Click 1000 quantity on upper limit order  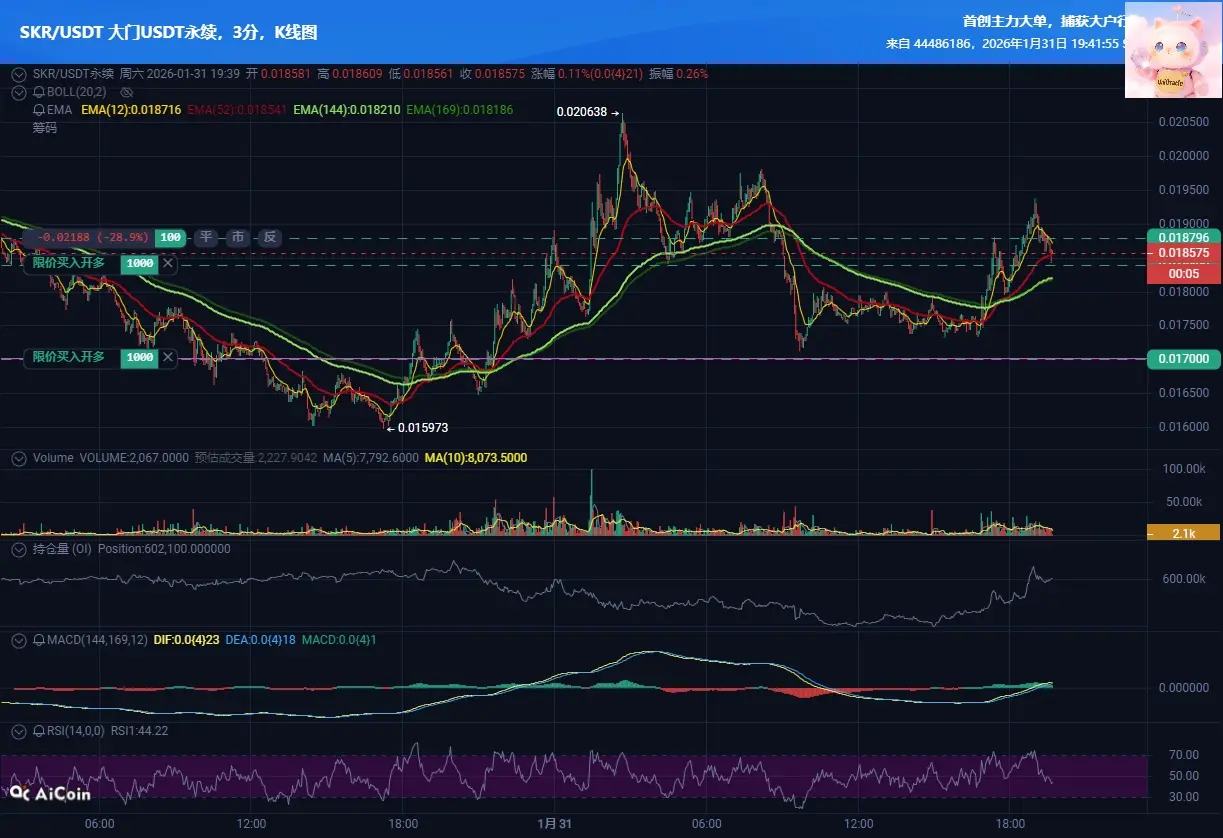140,263
